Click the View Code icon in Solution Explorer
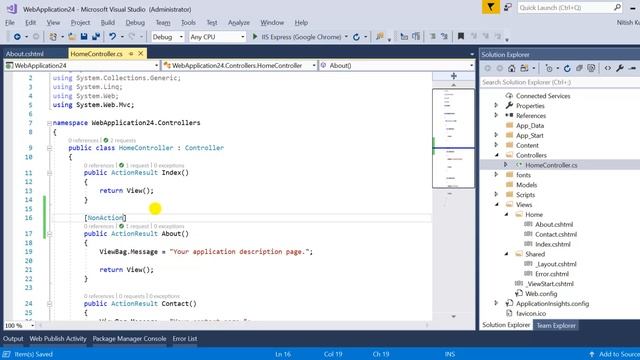640x360 pixels. coord(608,69)
